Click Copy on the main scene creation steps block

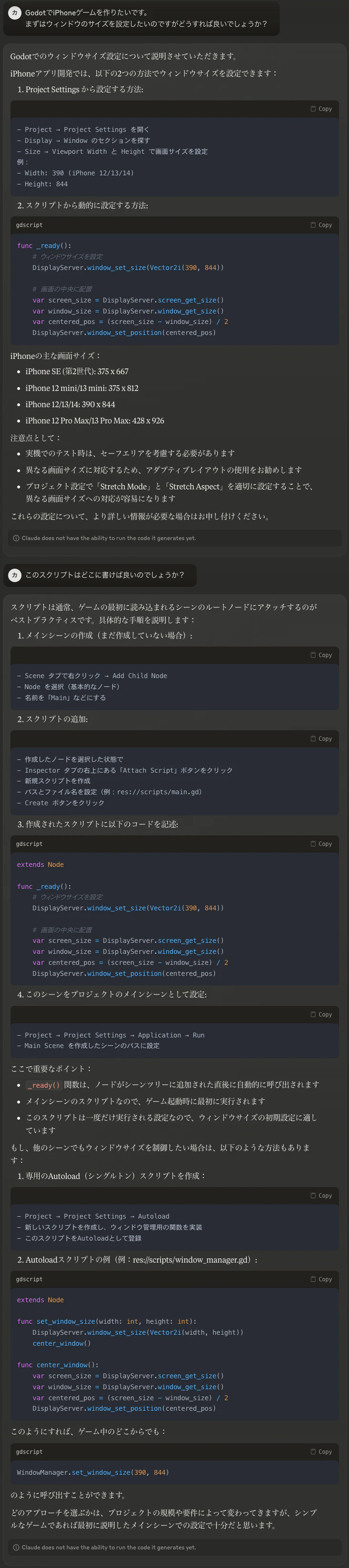pyautogui.click(x=323, y=655)
